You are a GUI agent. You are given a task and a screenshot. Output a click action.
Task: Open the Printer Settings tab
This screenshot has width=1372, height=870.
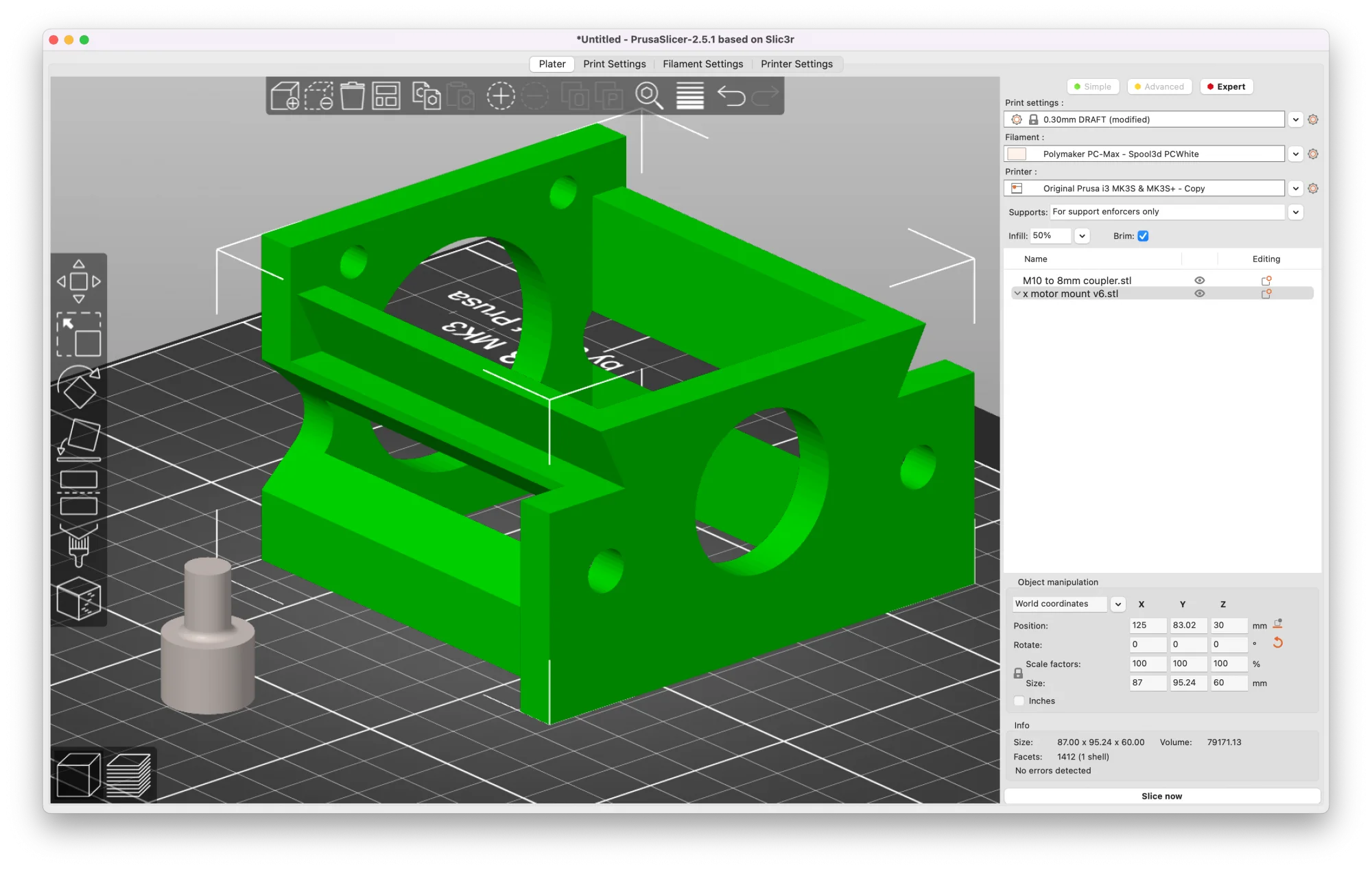(x=796, y=64)
